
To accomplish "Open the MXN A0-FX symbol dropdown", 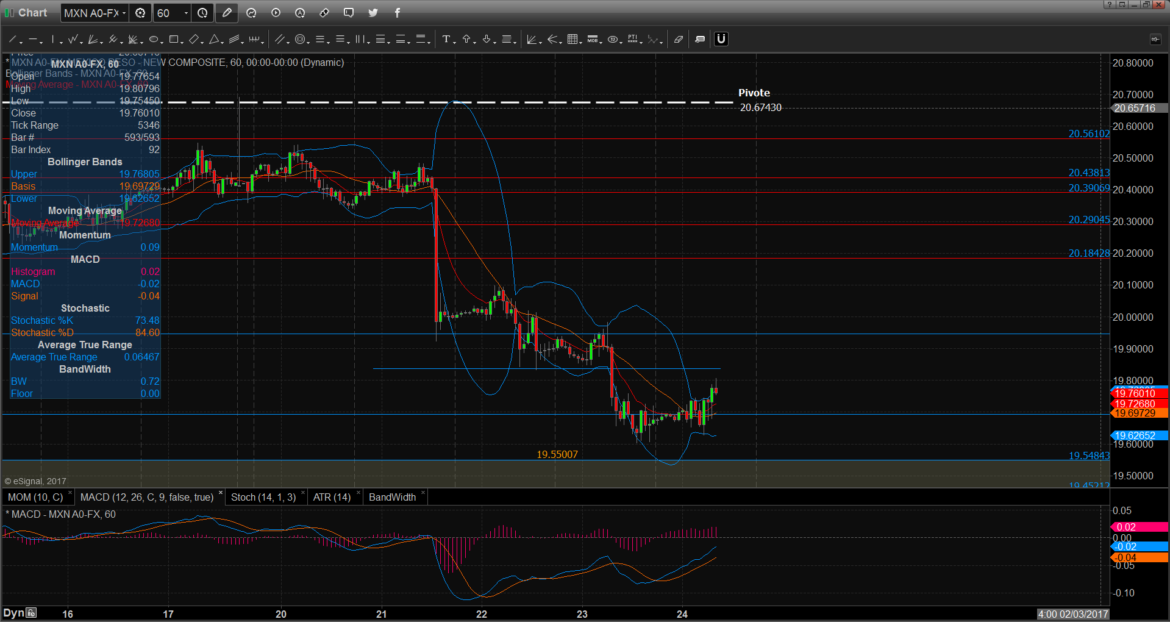I will [123, 13].
